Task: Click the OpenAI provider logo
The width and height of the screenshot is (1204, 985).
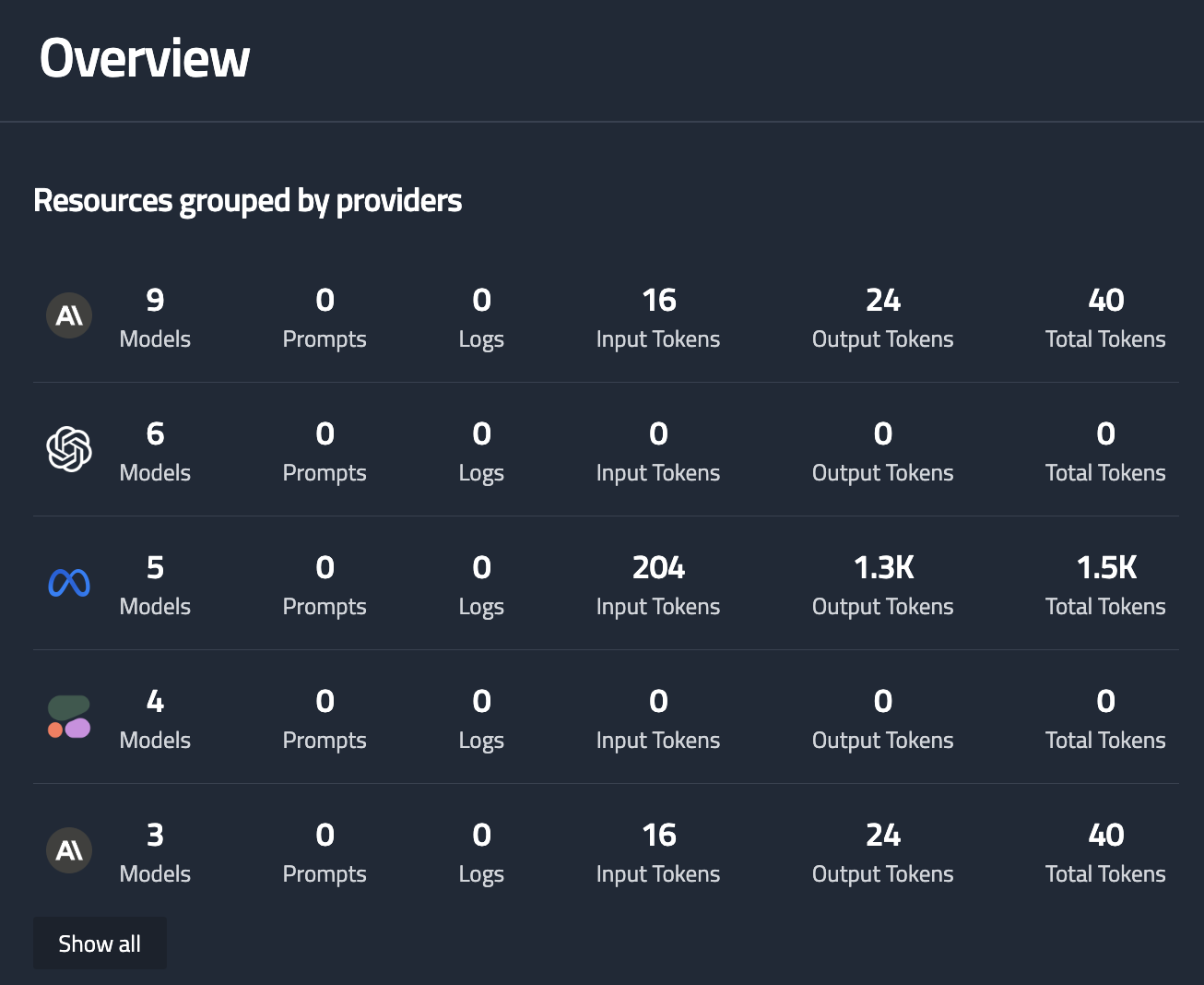Action: [x=69, y=450]
